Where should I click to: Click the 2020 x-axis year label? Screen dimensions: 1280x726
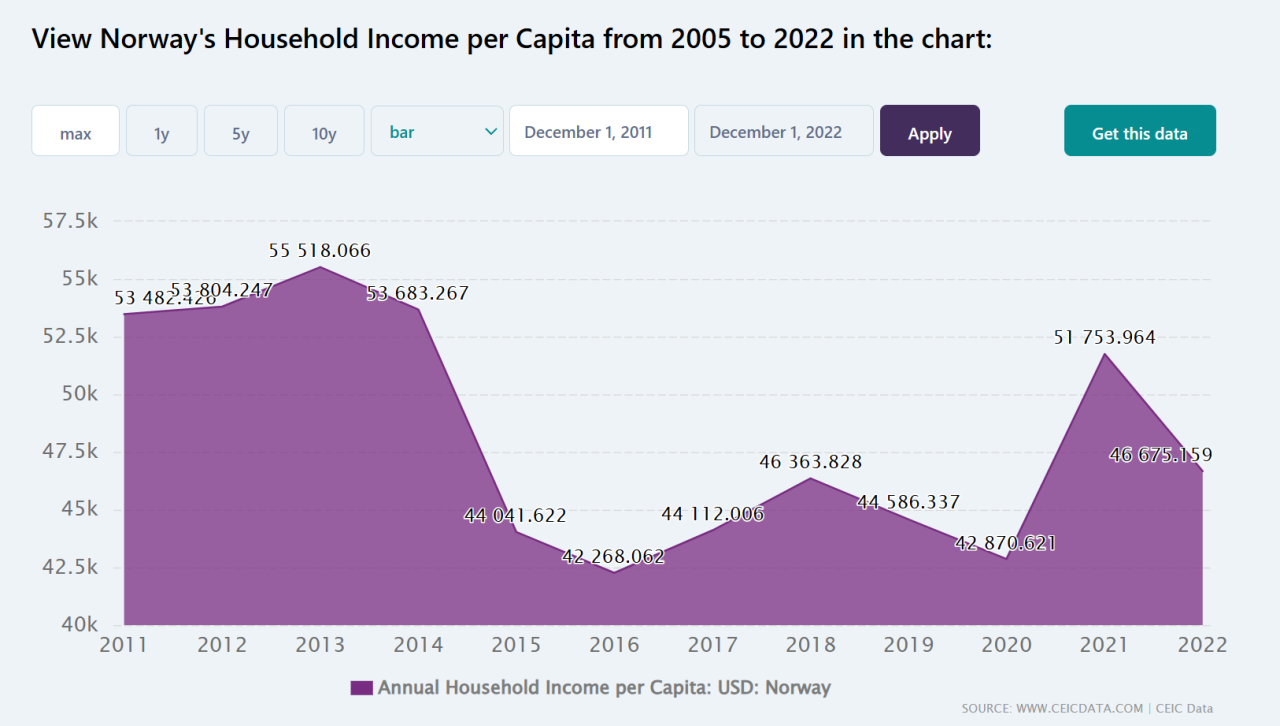coord(1006,645)
